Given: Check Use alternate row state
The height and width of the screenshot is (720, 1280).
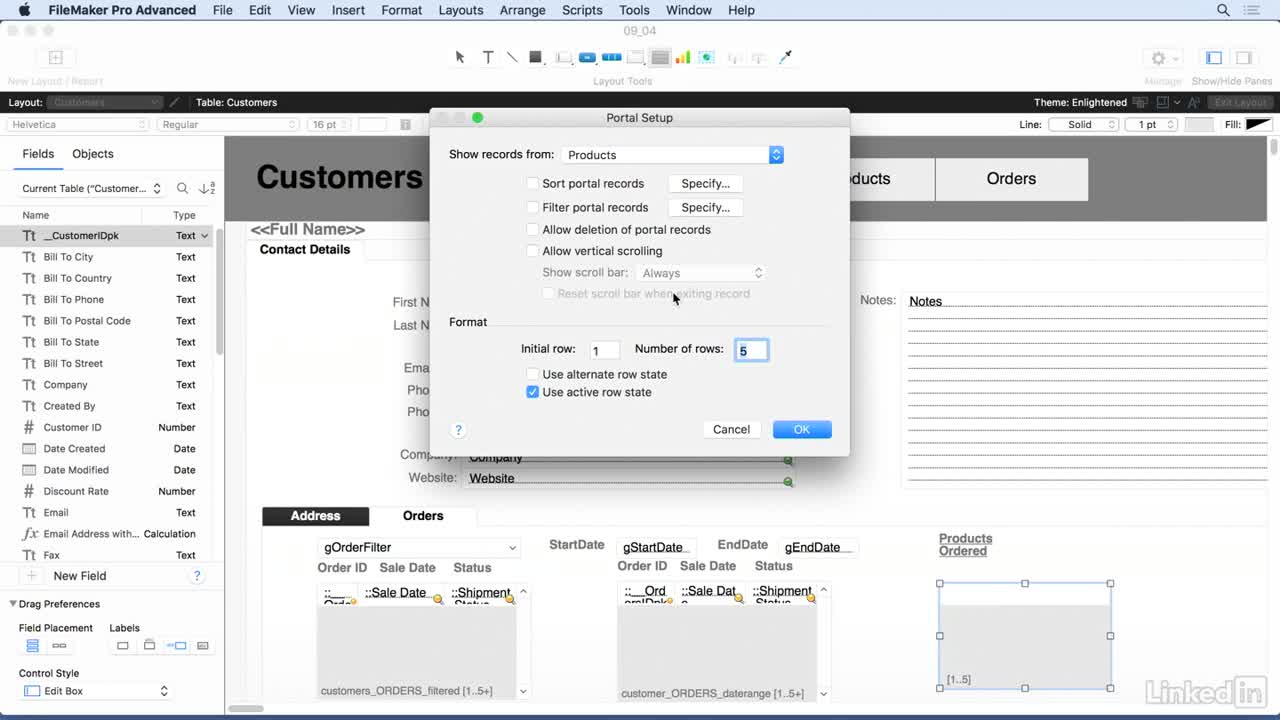Looking at the screenshot, I should point(533,374).
